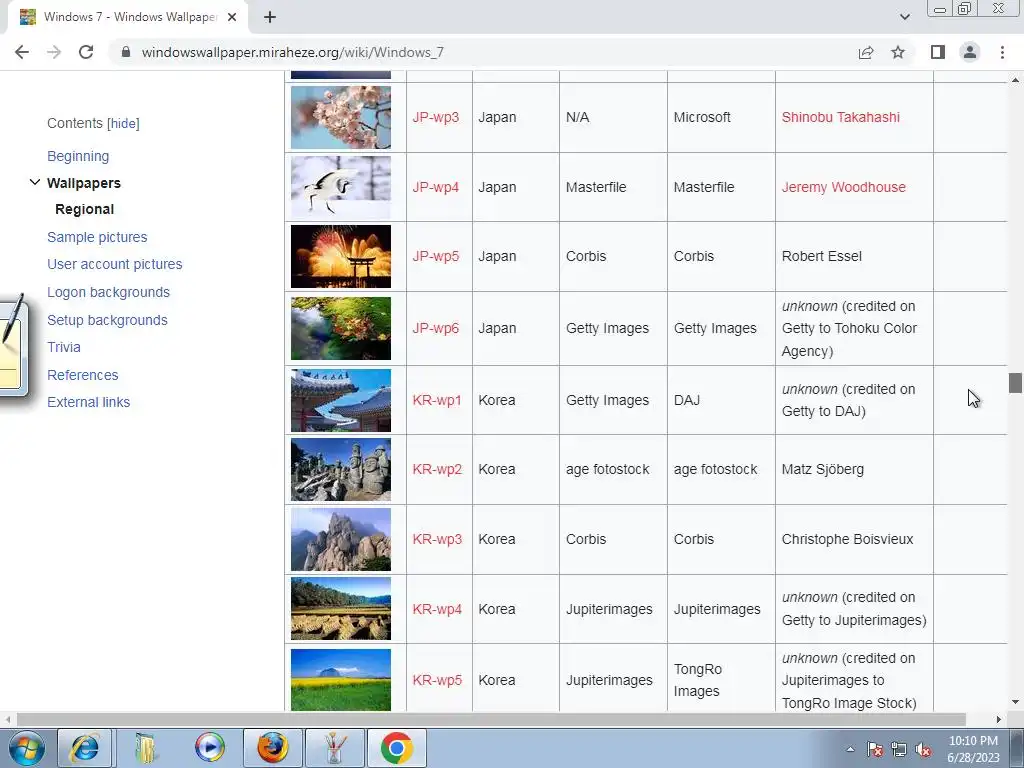Click the browser forward arrow
1024x768 pixels.
pyautogui.click(x=54, y=52)
